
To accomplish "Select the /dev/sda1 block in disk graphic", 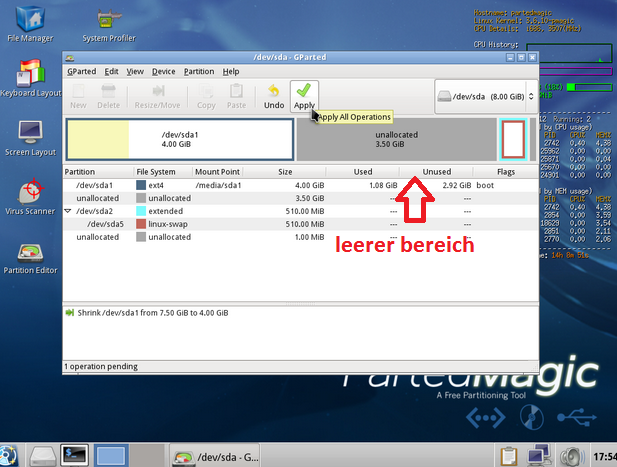I will pyautogui.click(x=180, y=140).
